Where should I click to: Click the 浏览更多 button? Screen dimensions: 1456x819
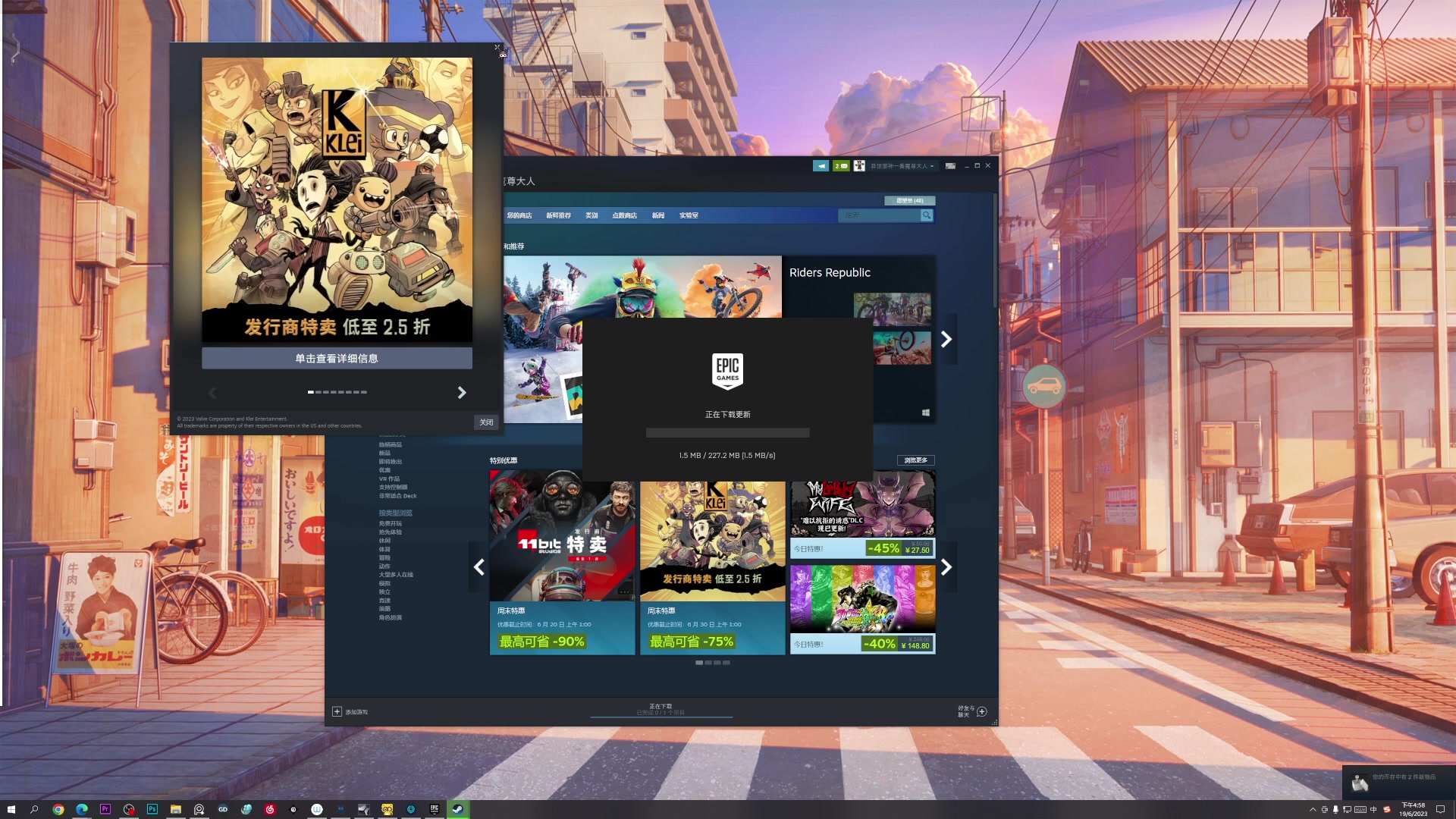click(915, 460)
